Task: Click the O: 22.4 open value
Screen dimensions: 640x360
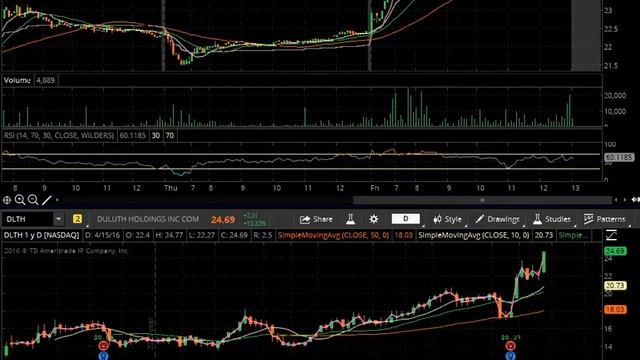Action: coord(138,235)
